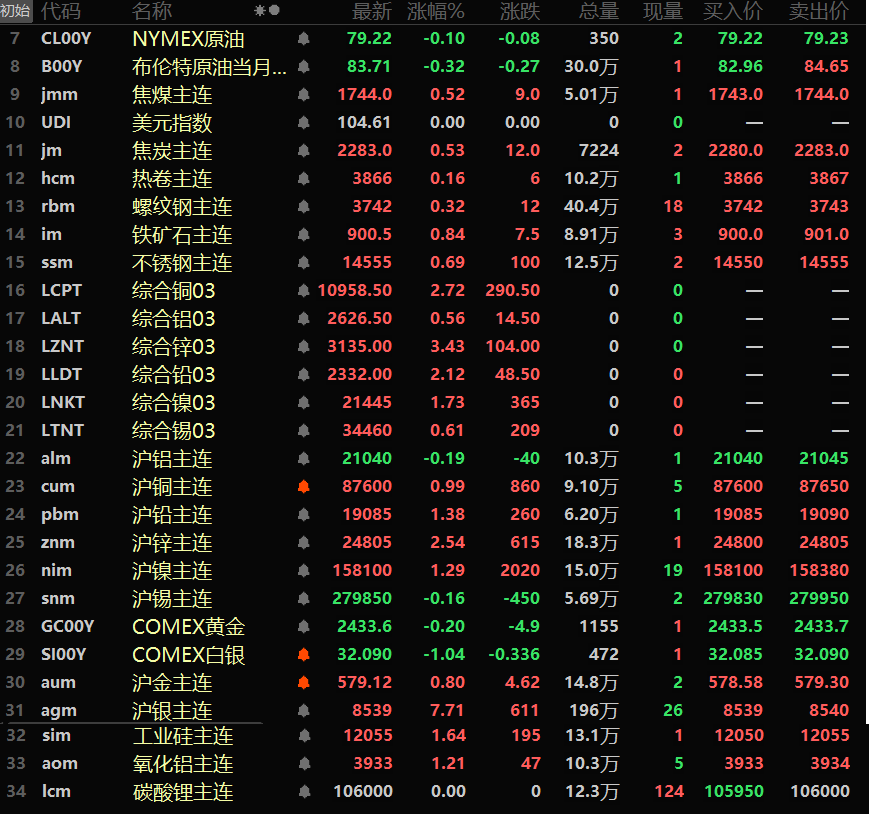Click the COMEX白银 name
869x814 pixels.
188,655
